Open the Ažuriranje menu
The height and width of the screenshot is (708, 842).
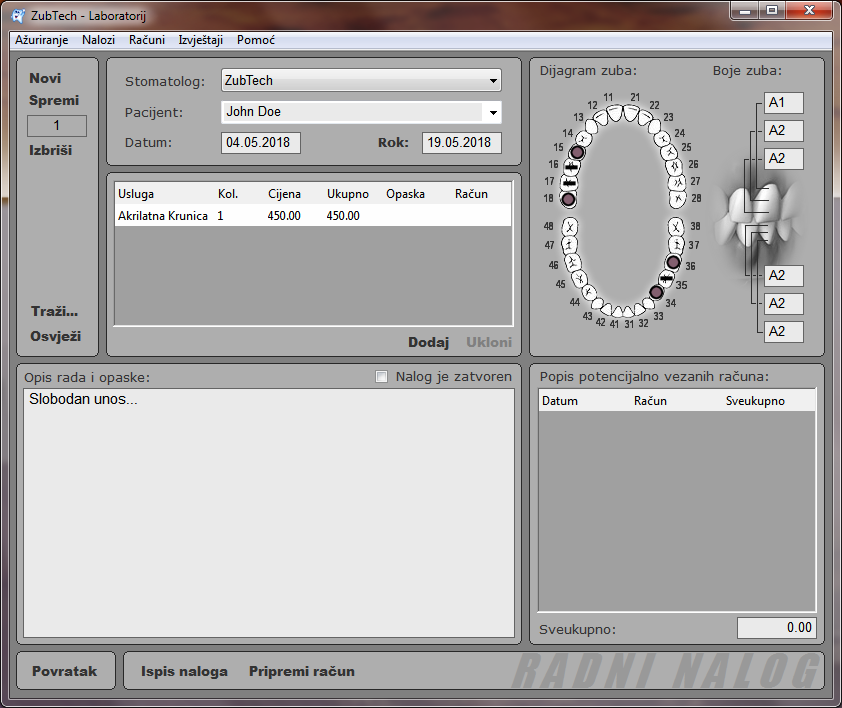click(41, 40)
